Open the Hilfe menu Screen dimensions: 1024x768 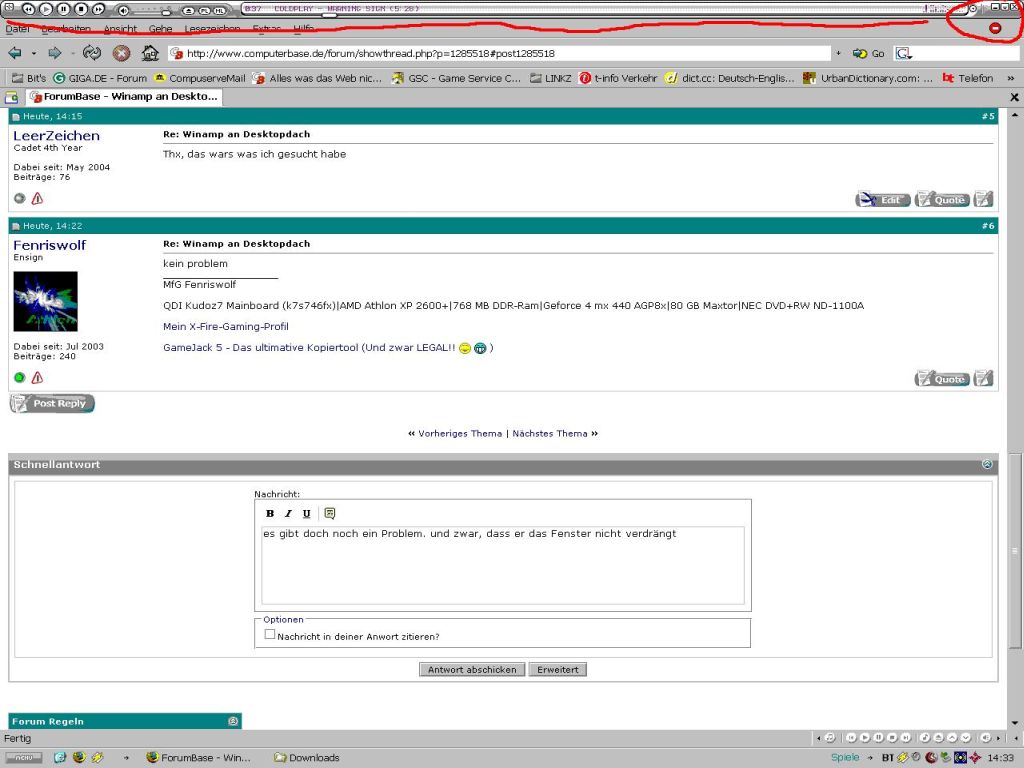click(304, 28)
